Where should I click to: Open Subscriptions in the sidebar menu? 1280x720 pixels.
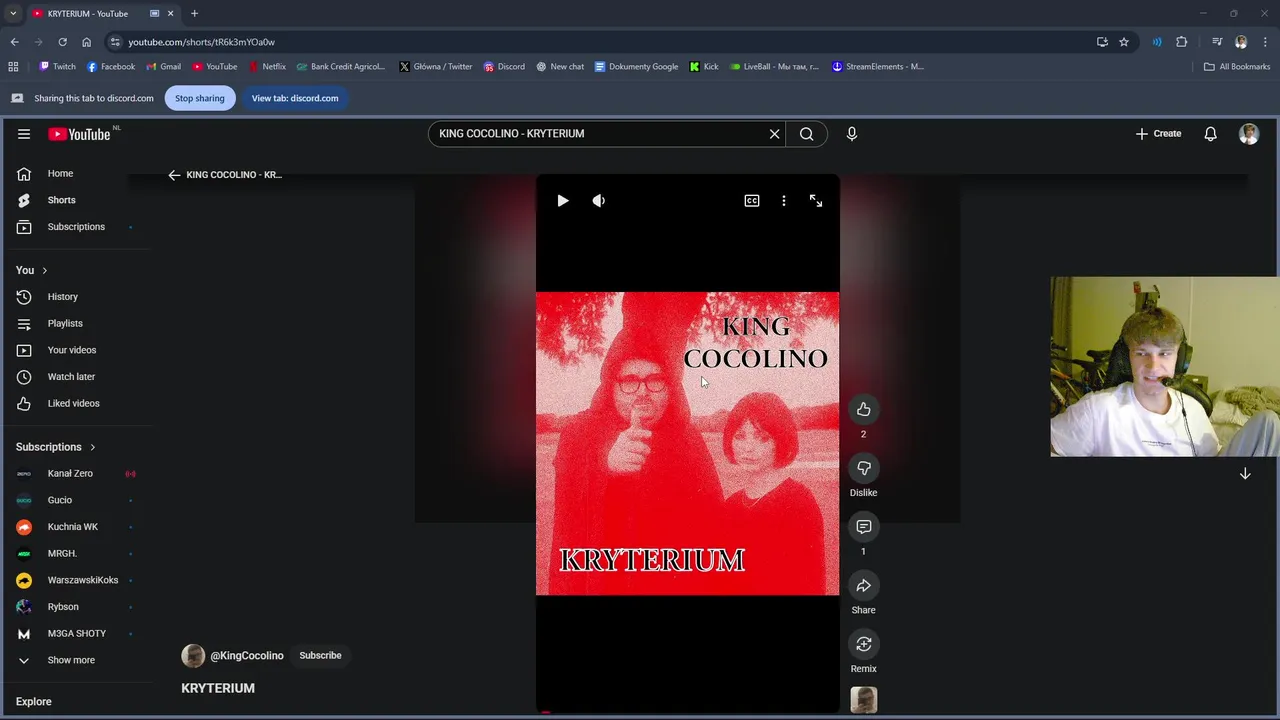(76, 227)
